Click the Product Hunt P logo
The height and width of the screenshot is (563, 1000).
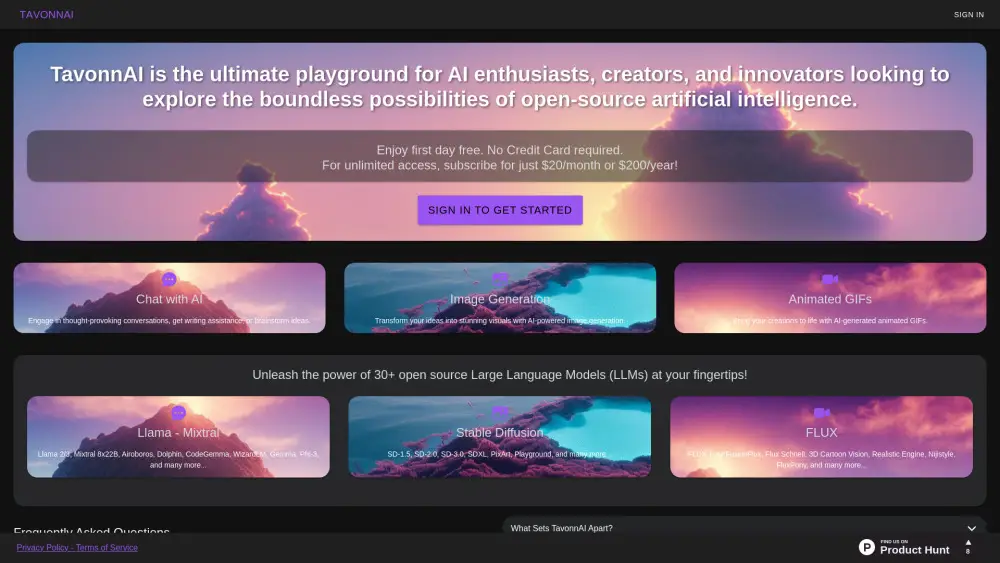tap(867, 547)
